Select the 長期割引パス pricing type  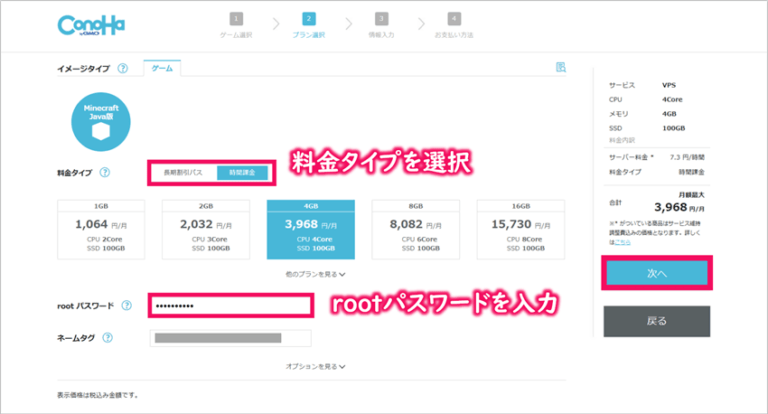pyautogui.click(x=183, y=172)
